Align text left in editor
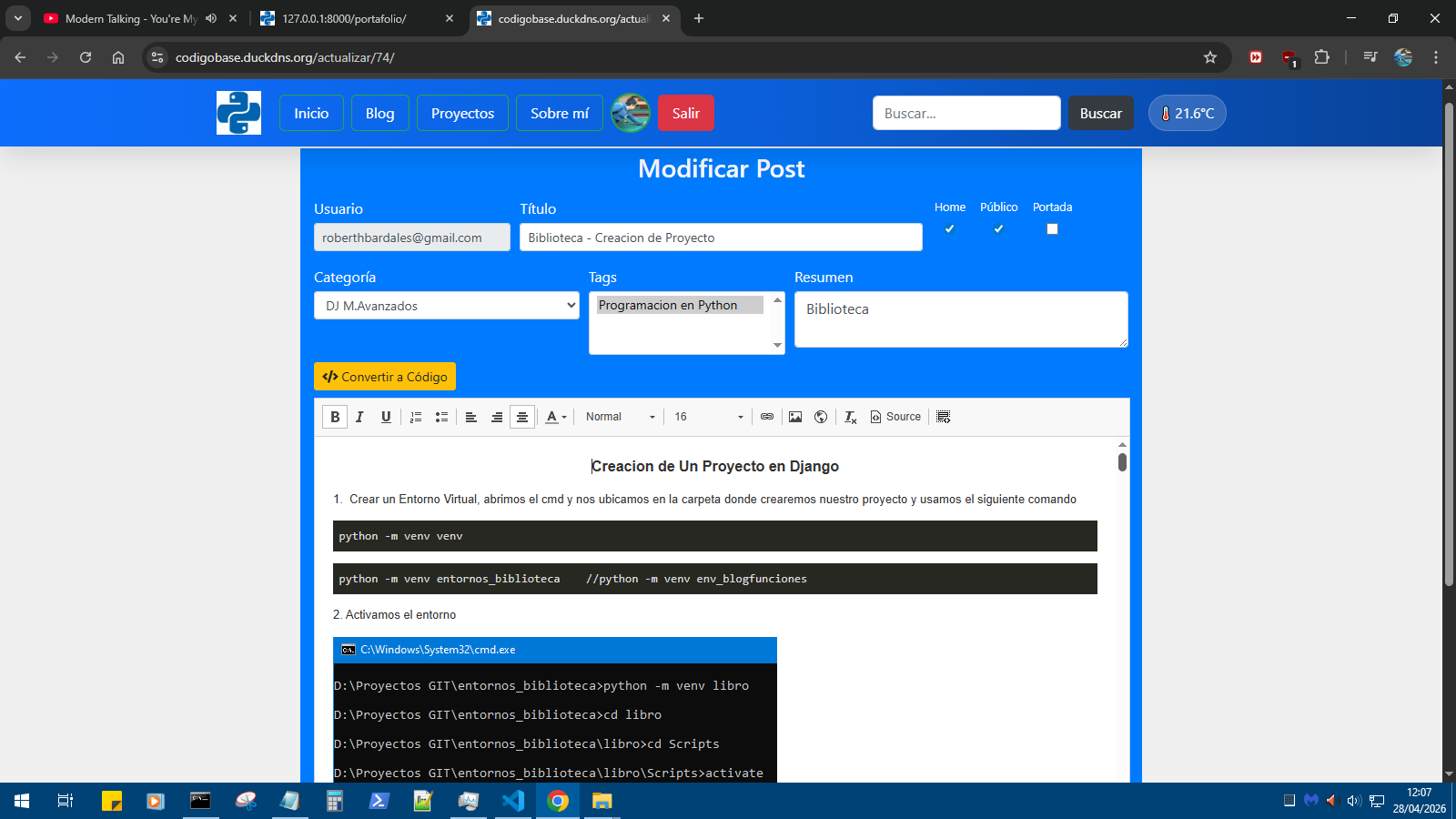This screenshot has height=819, width=1456. pos(471,417)
